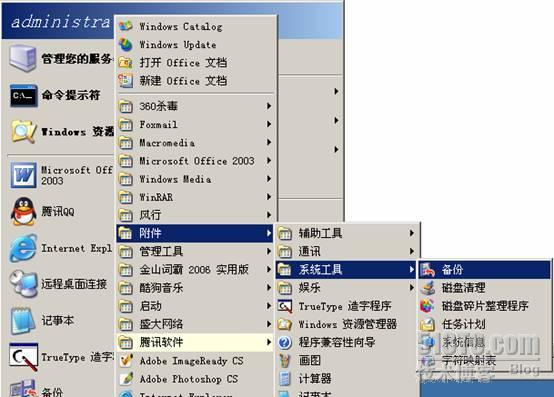Click TrueType 造字程序 icon in 附件 menu
Viewport: 554px width, 397px height.
click(x=284, y=306)
